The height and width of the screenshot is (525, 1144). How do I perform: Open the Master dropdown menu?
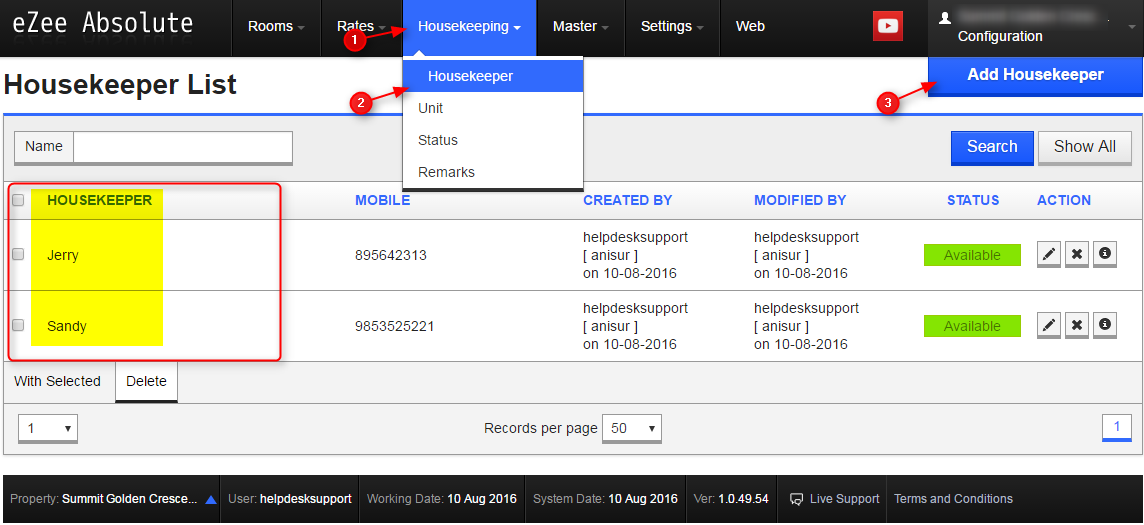click(x=581, y=27)
